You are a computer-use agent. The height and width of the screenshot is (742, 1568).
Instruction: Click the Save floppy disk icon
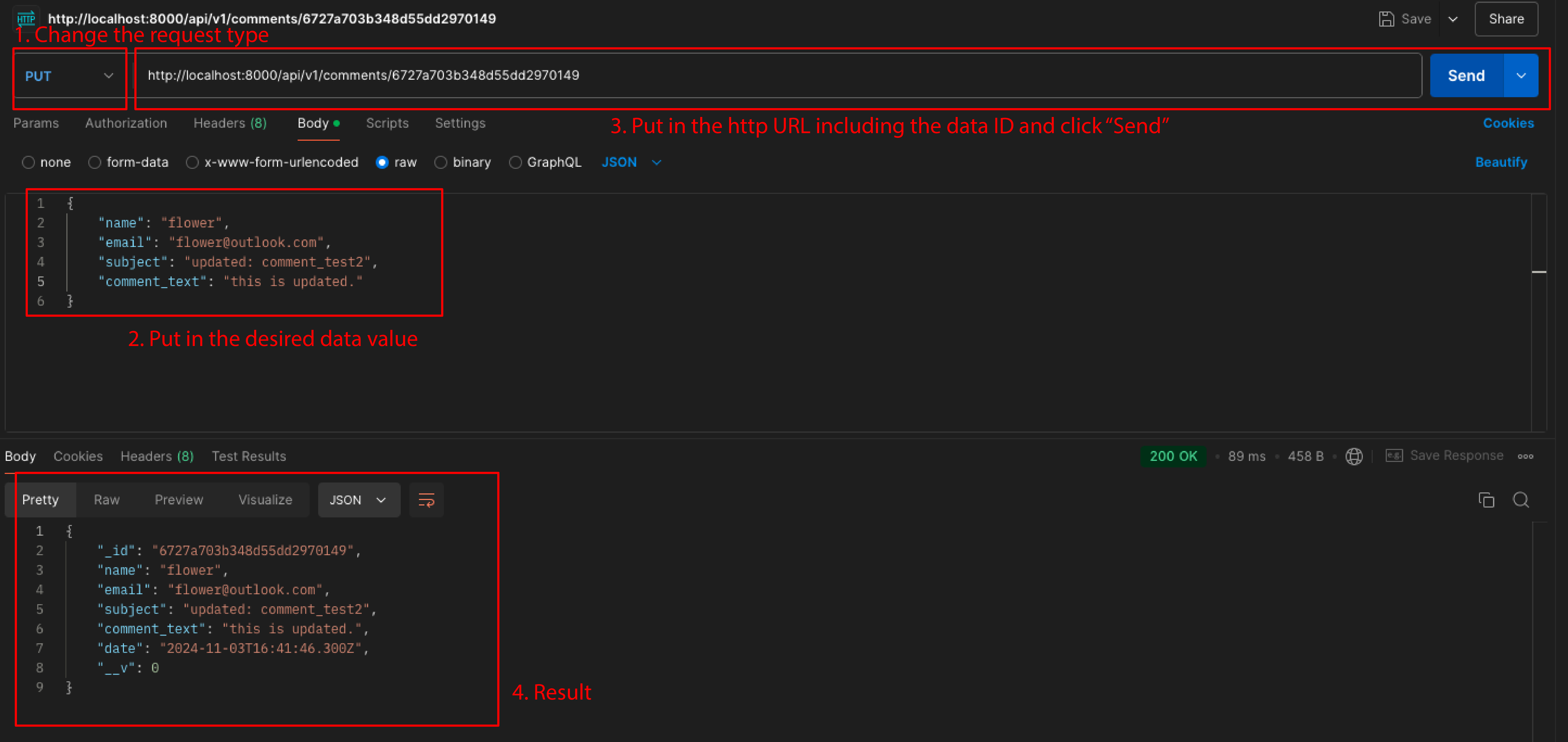tap(1386, 19)
